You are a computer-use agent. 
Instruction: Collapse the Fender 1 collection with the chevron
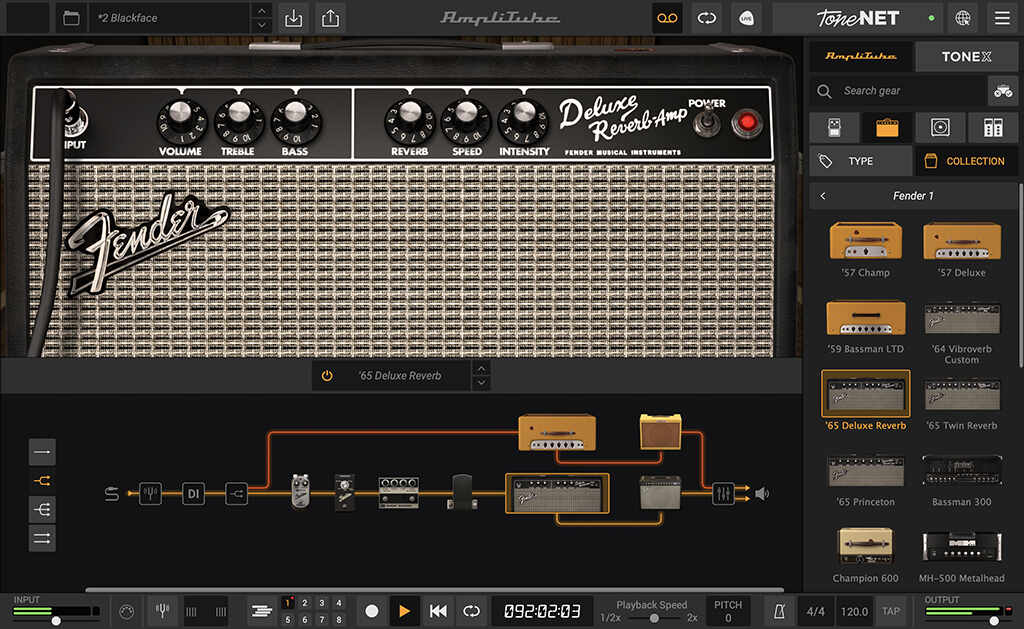[x=825, y=195]
